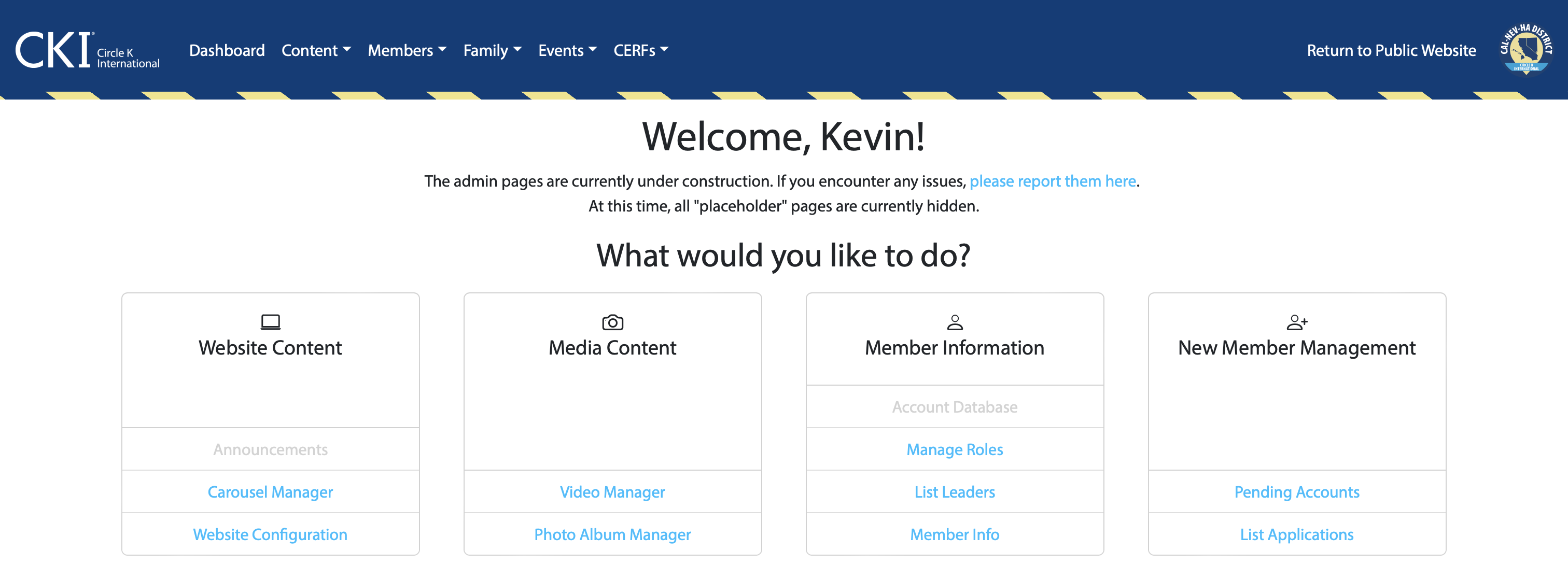Follow the 'please report them here' link
1568x565 pixels.
point(1053,181)
